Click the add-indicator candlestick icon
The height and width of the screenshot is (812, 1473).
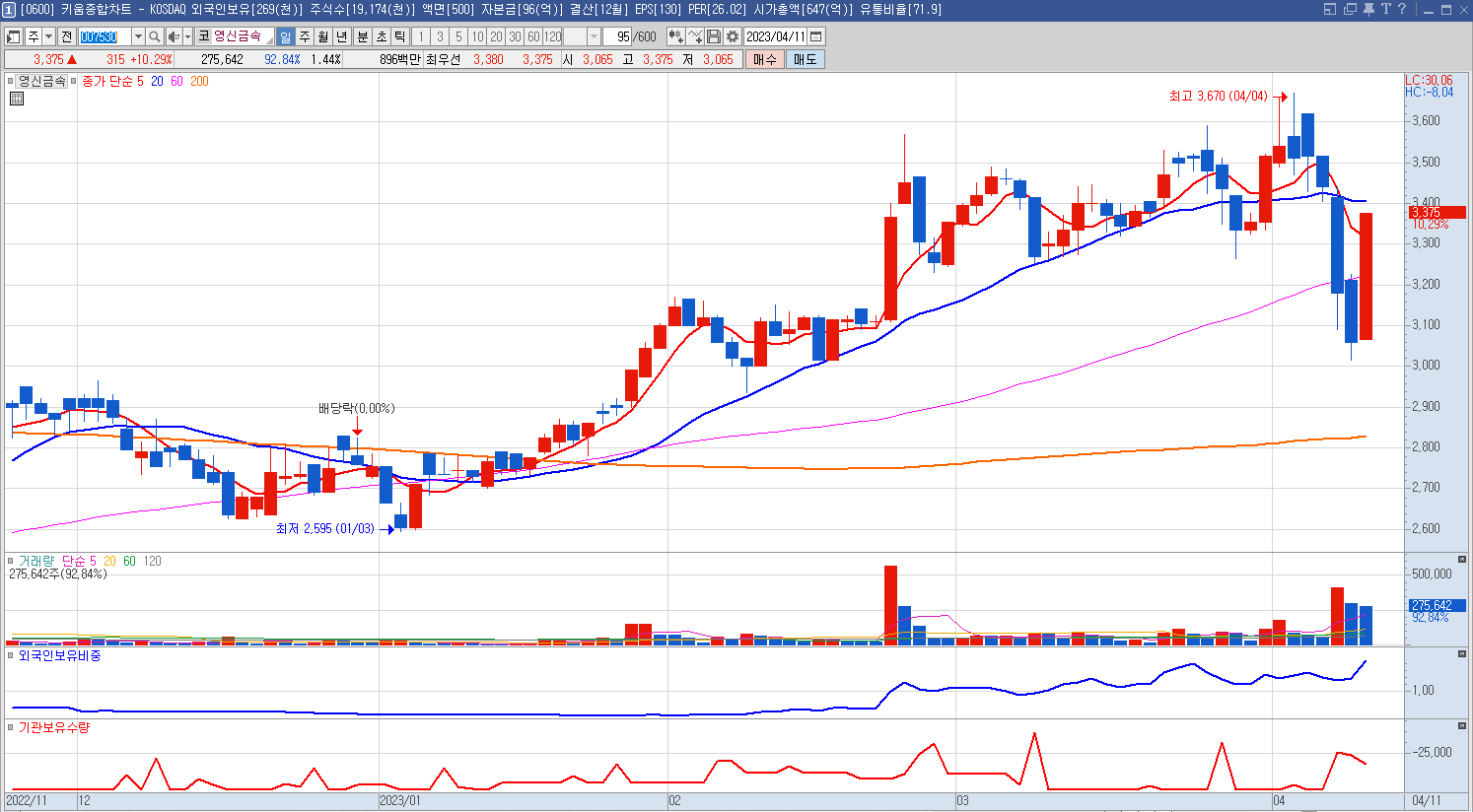coord(676,36)
